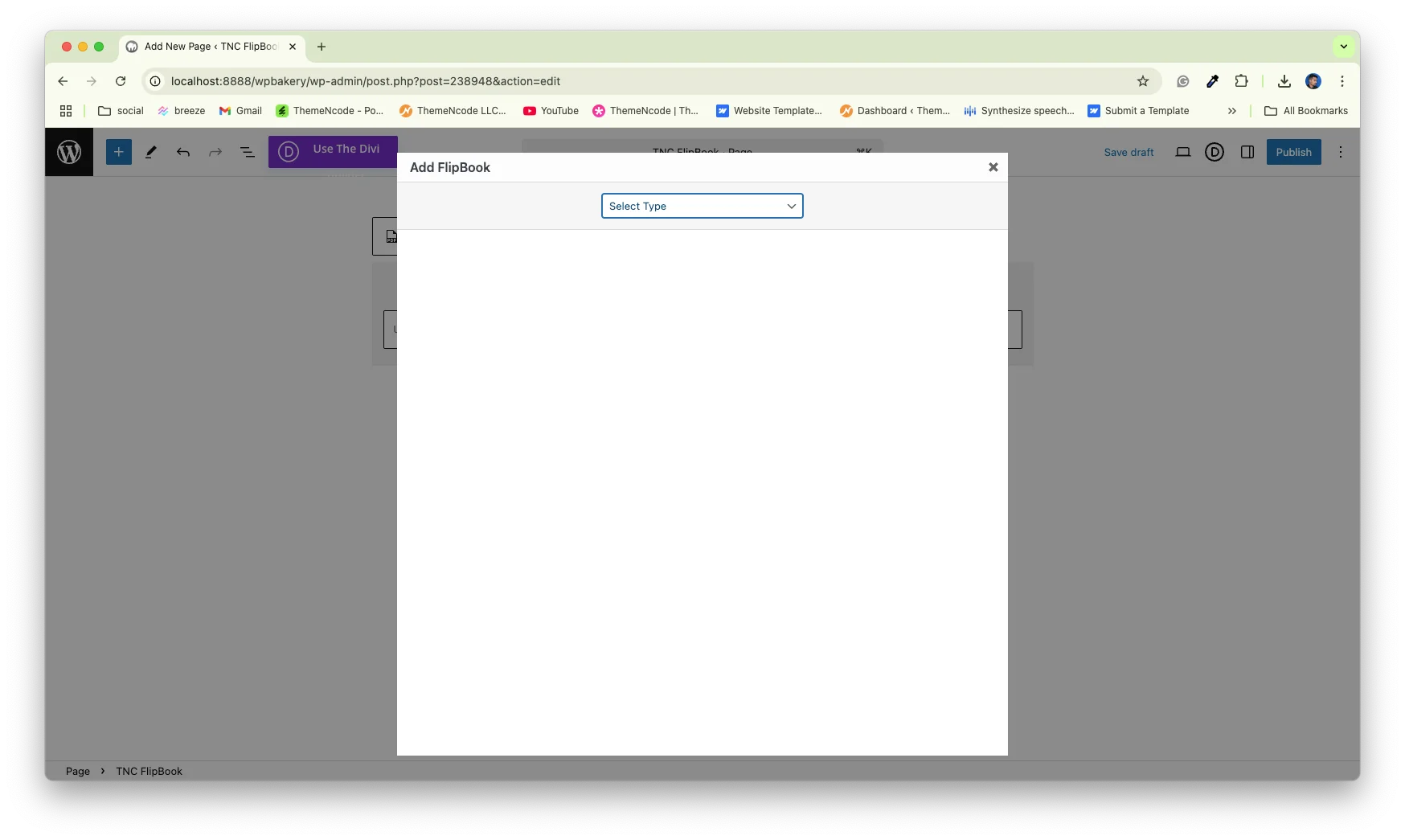Undo the last editor action
Image resolution: width=1405 pixels, height=840 pixels.
(183, 152)
